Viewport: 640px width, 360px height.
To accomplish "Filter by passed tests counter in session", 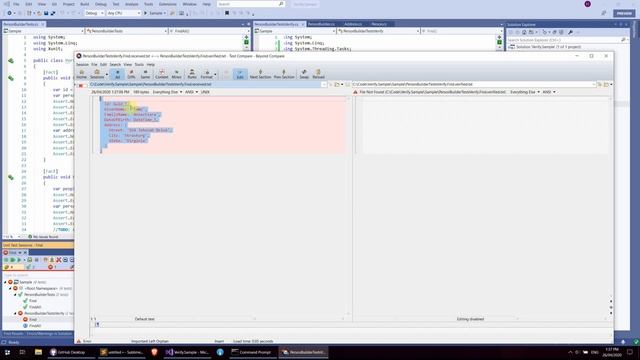I will pyautogui.click(x=30, y=267).
